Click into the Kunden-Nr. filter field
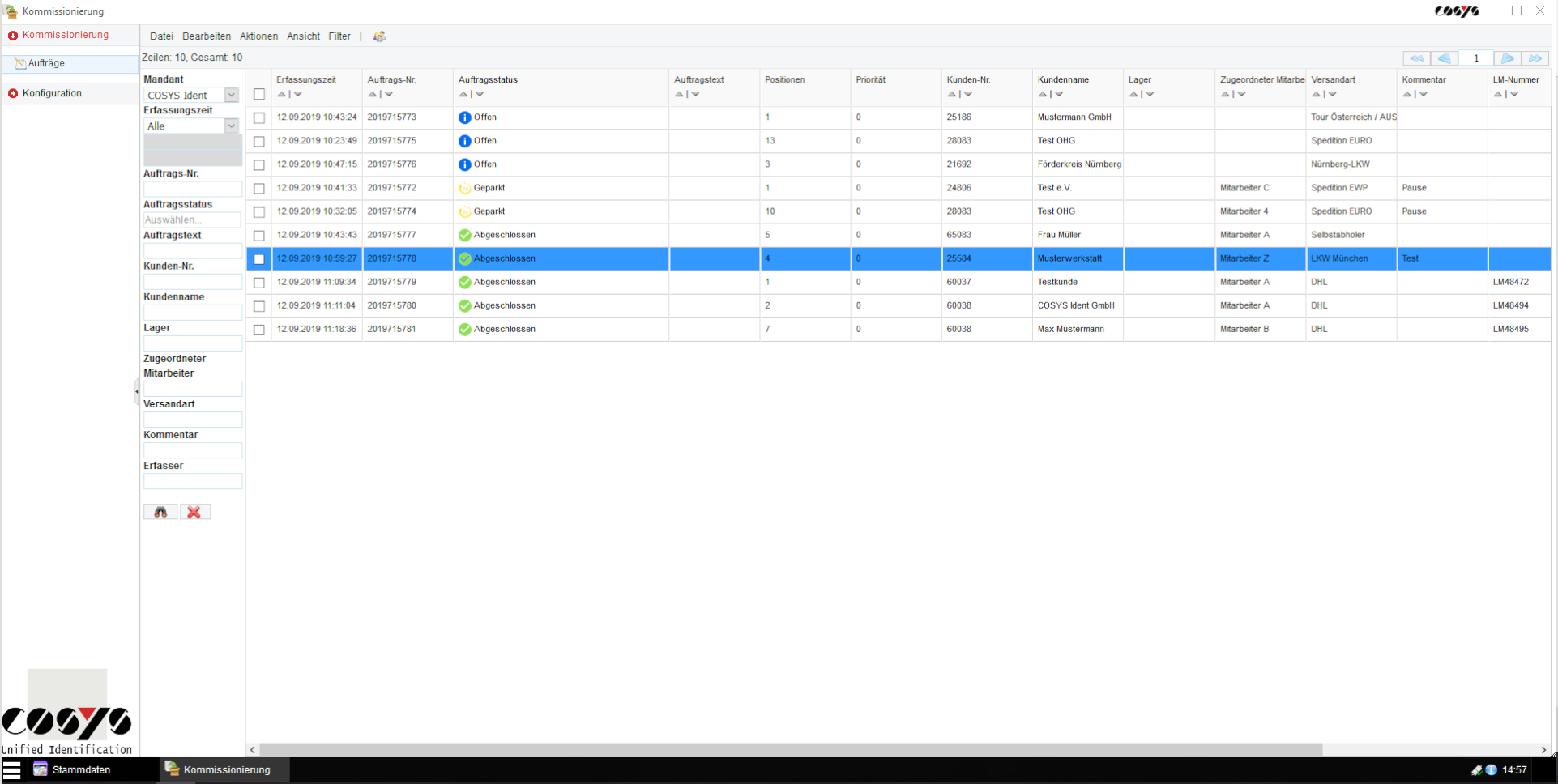 click(192, 281)
